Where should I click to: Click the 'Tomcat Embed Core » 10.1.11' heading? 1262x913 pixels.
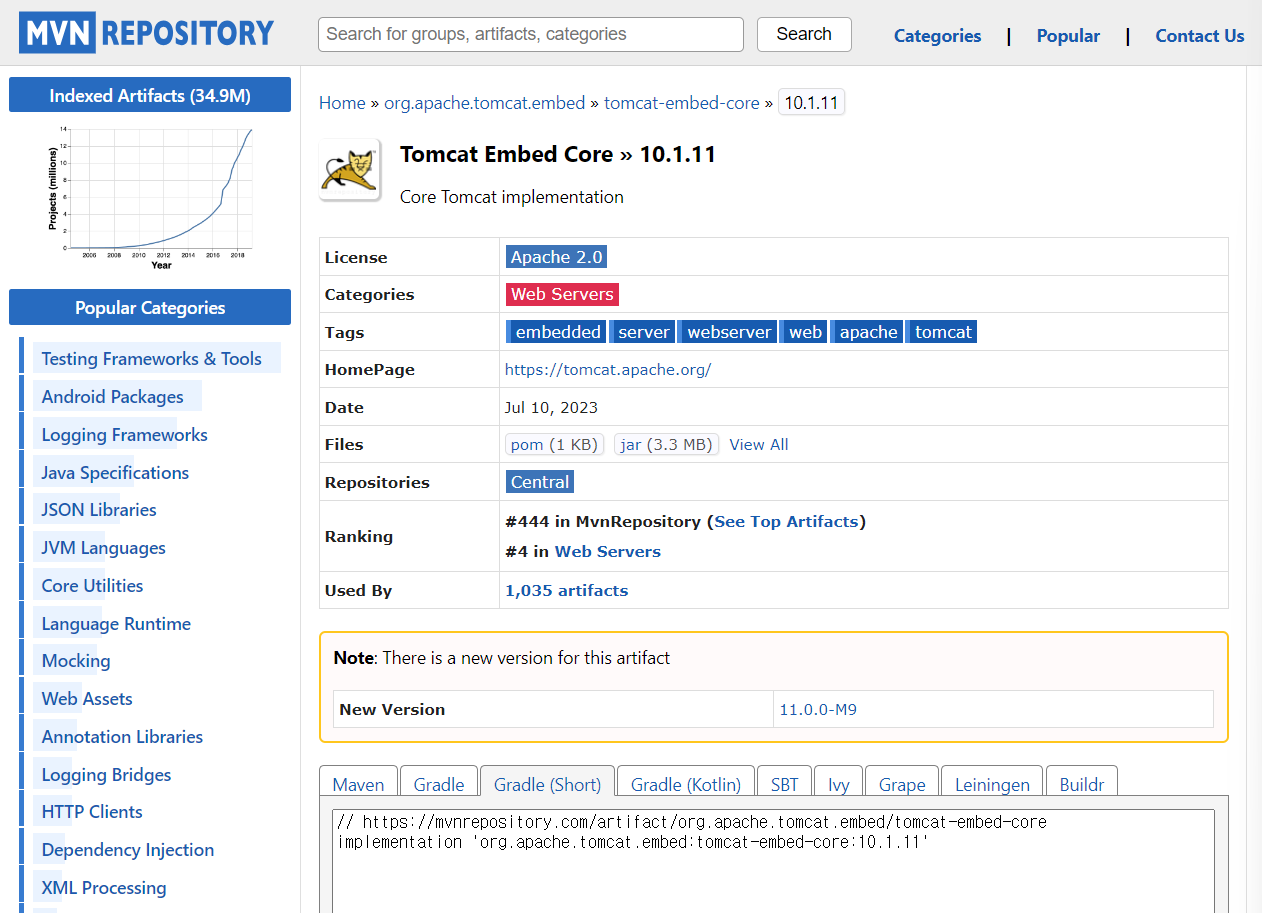click(558, 154)
